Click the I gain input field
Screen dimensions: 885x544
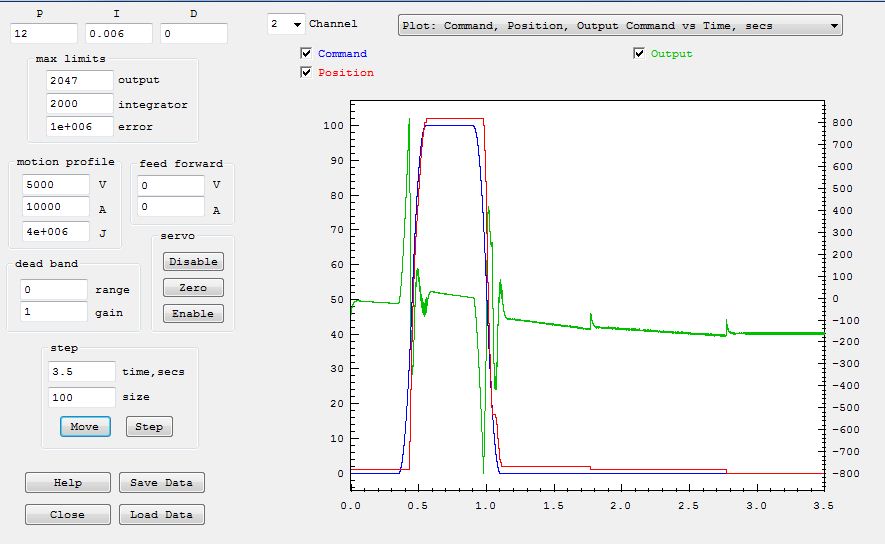[x=118, y=34]
